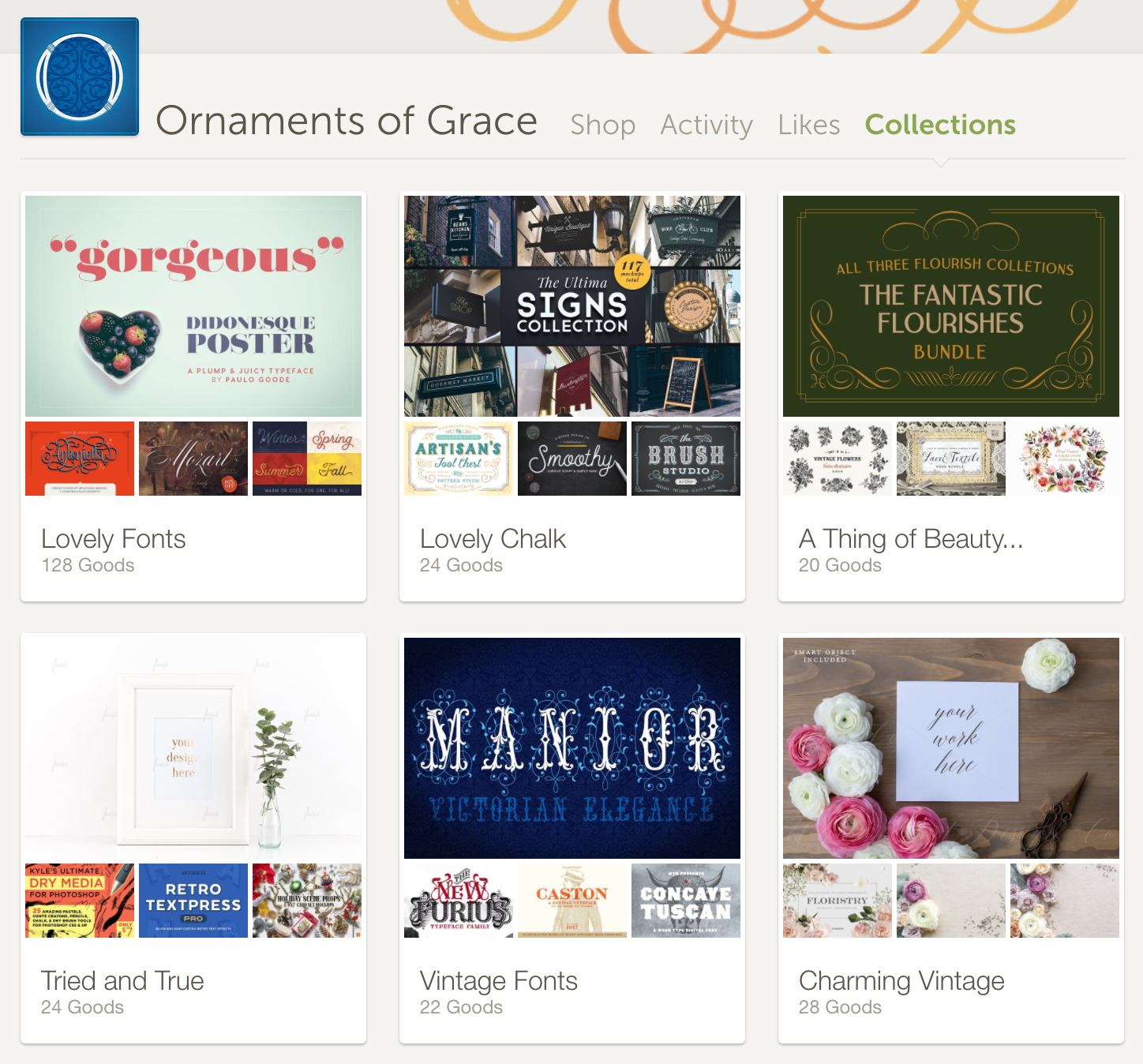1143x1064 pixels.
Task: Open the Vintage Fonts collection title
Action: coord(499,980)
